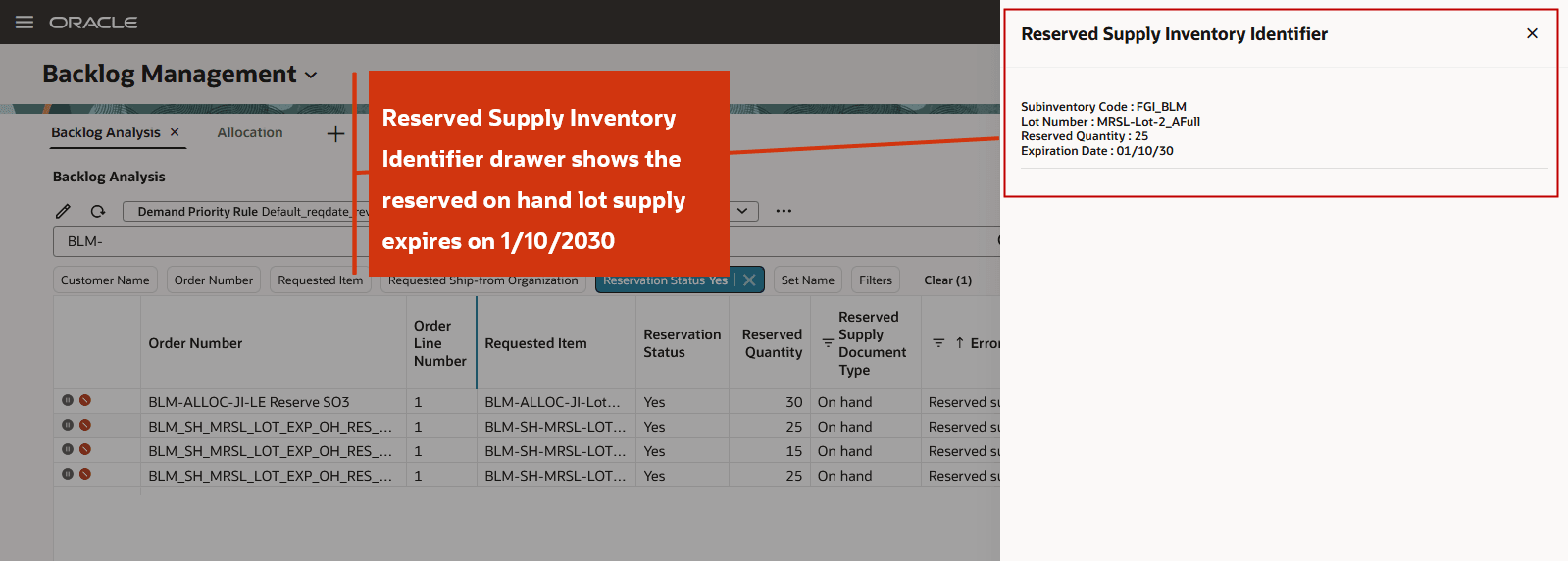The image size is (1568, 561).
Task: Filter the Reserved Supply Document Type column
Action: pos(828,343)
